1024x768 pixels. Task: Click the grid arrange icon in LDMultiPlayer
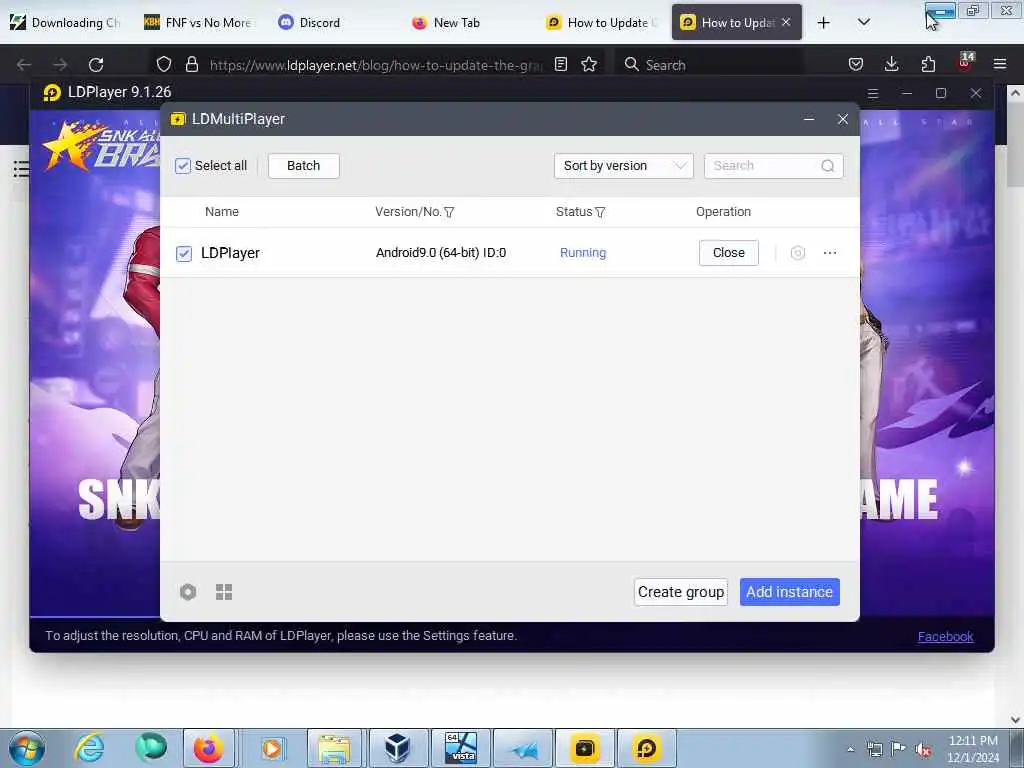(224, 592)
